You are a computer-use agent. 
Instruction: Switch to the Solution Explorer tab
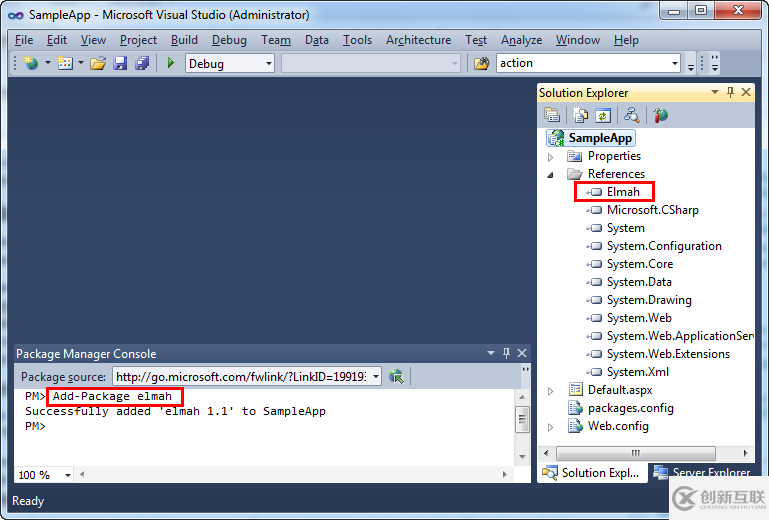click(x=592, y=472)
